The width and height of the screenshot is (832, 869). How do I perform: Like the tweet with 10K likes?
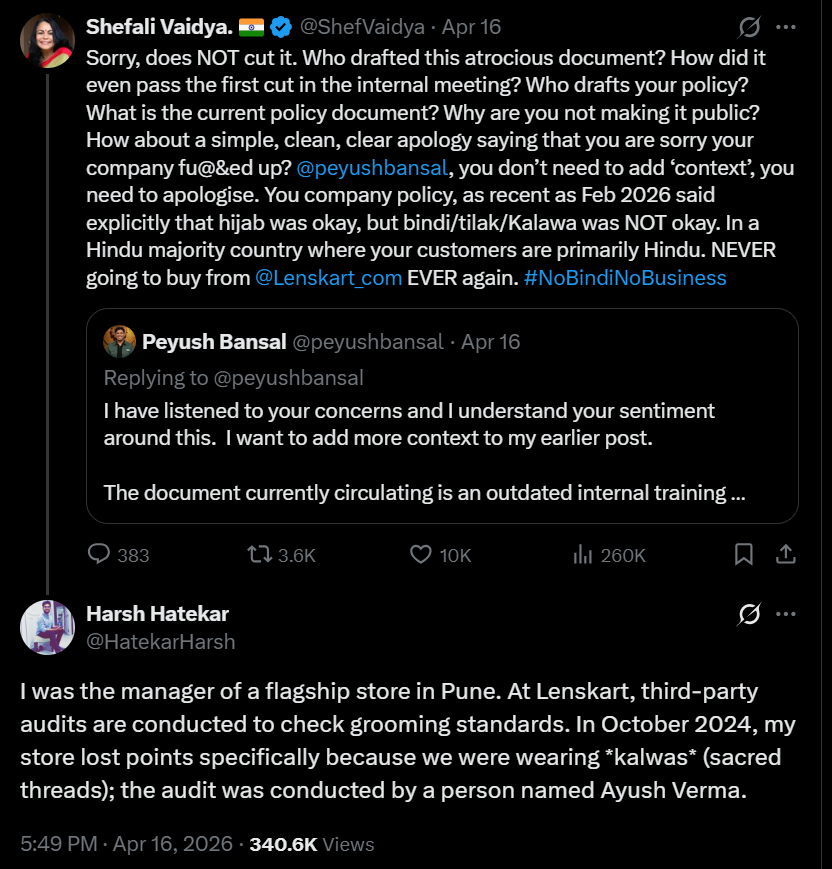(421, 554)
